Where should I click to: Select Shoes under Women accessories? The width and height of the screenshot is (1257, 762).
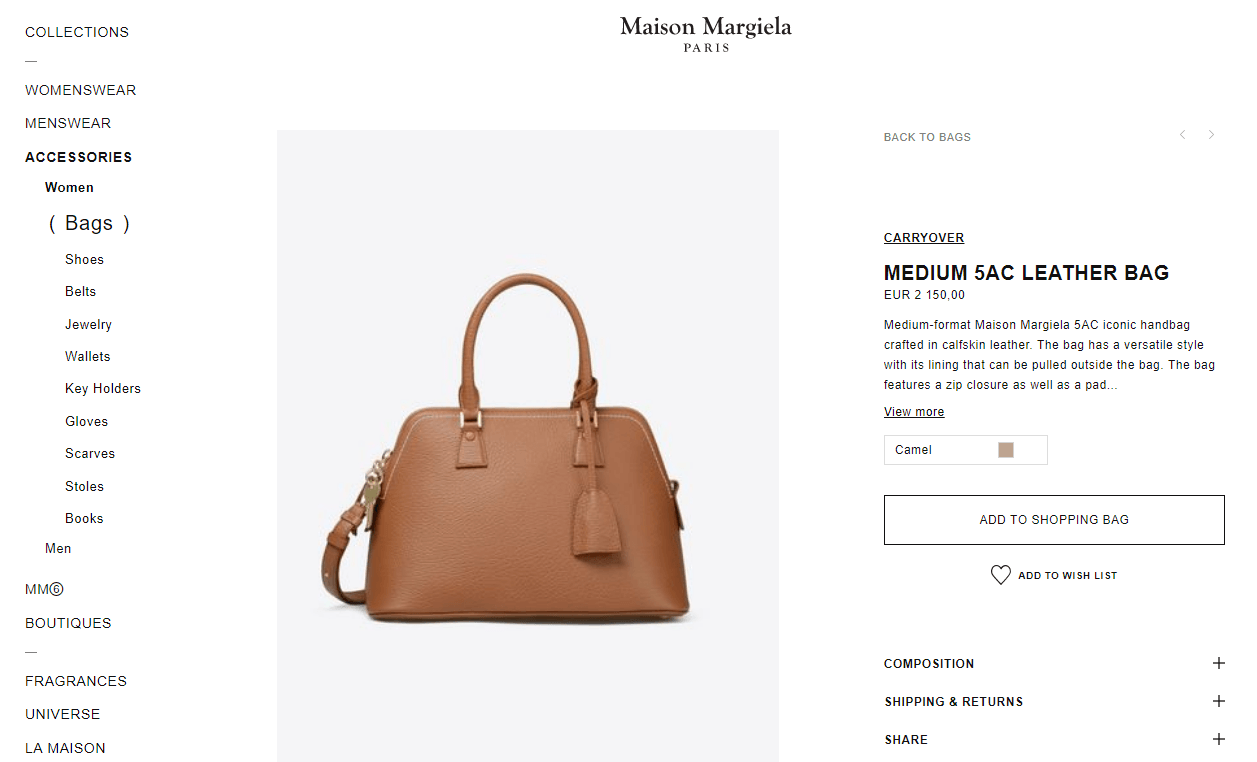point(84,259)
